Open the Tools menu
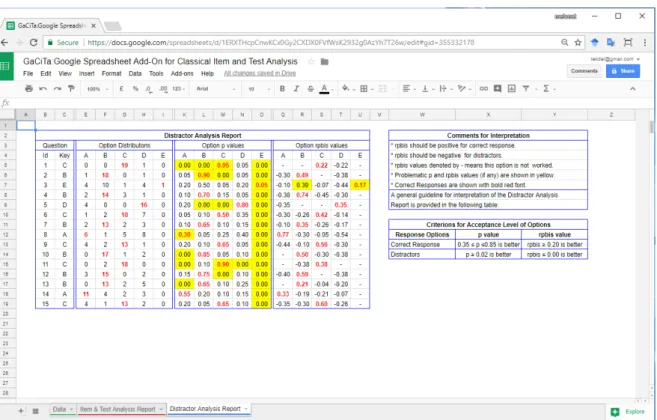The height and width of the screenshot is (420, 657). click(156, 73)
